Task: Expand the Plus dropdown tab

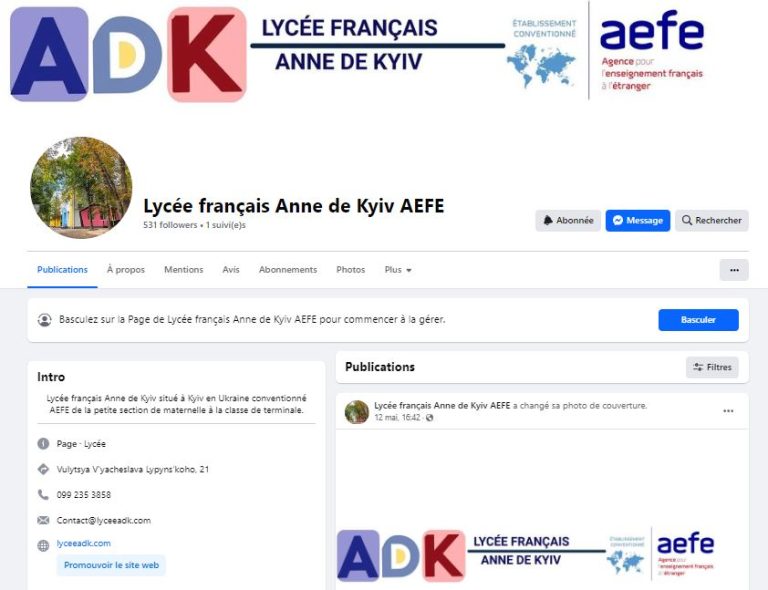Action: (x=398, y=270)
